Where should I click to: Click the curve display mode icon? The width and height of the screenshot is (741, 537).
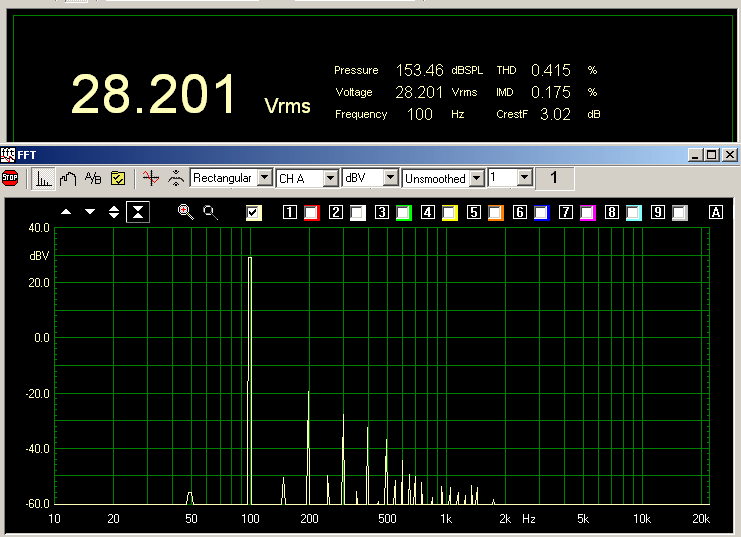pos(68,178)
